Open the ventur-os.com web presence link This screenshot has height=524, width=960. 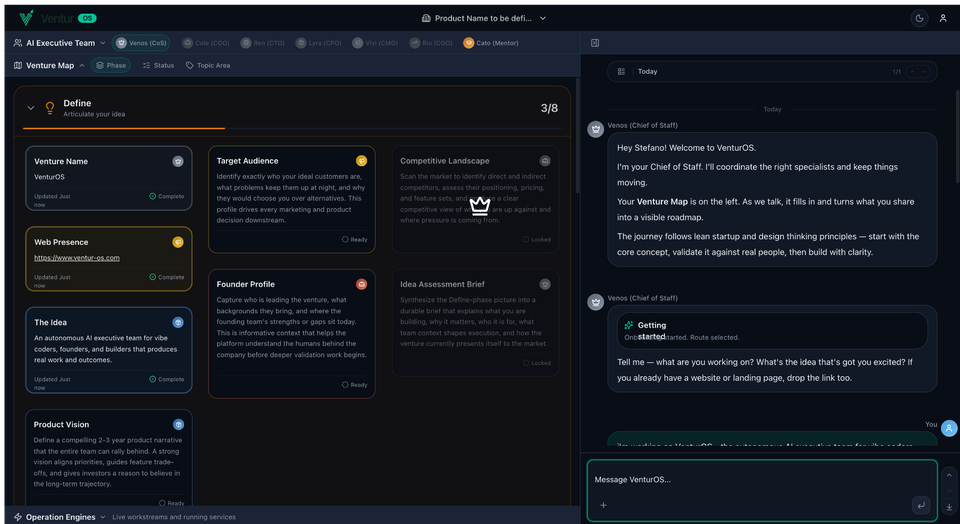[77, 258]
